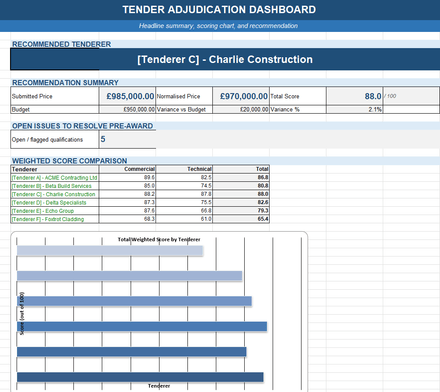440x392 pixels.
Task: Select Foxtrot Cladding technical score 61.0
Action: [184, 219]
